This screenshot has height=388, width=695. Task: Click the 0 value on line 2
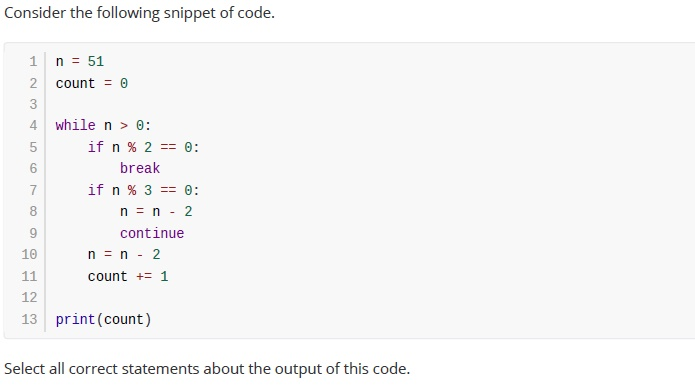(x=124, y=83)
